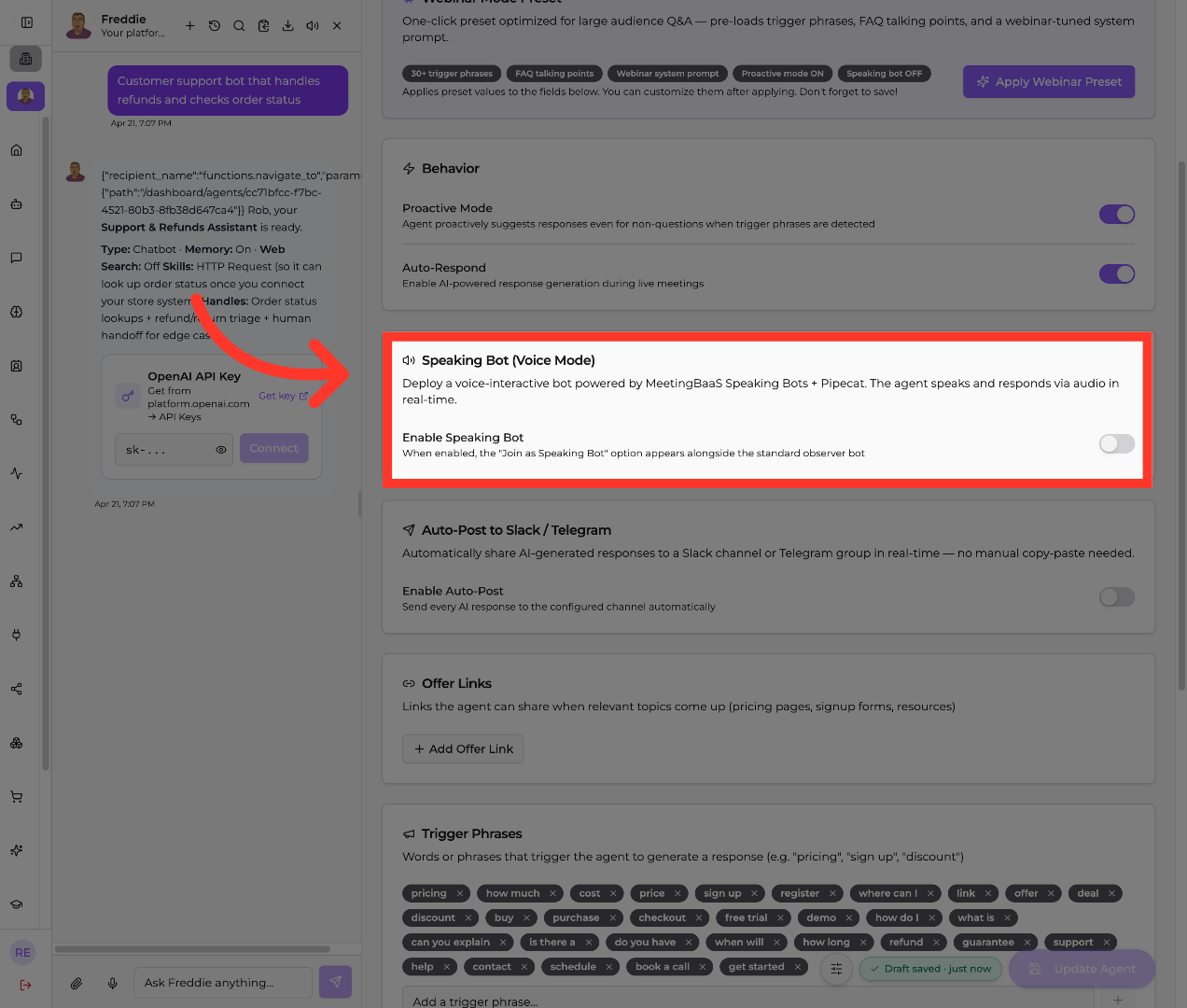The width and height of the screenshot is (1187, 1008).
Task: Open the plug integrations sidebar icon
Action: coord(17,635)
